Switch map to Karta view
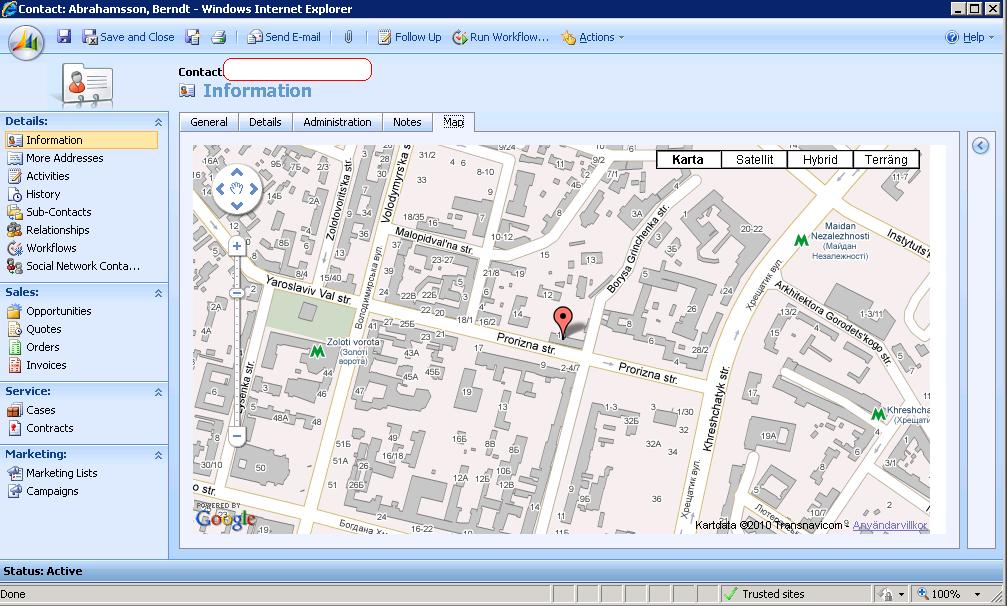The image size is (1007, 606). click(x=688, y=159)
